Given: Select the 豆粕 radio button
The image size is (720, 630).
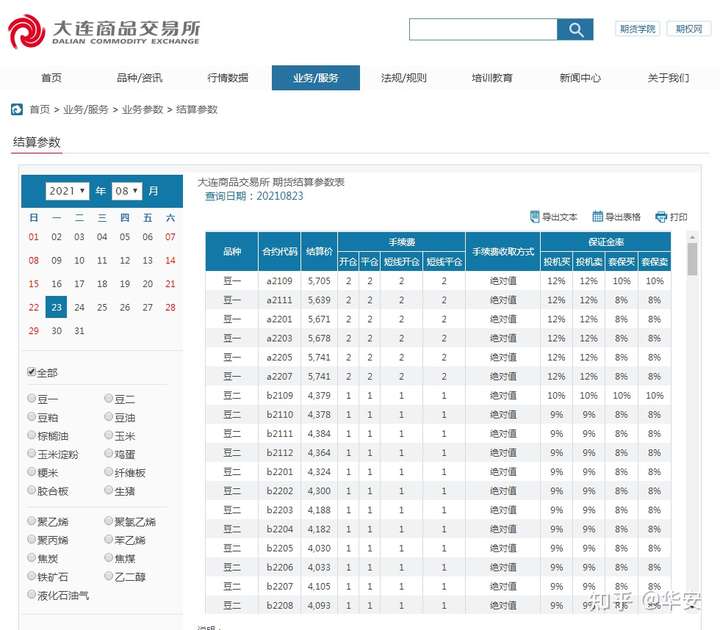Looking at the screenshot, I should click(31, 416).
